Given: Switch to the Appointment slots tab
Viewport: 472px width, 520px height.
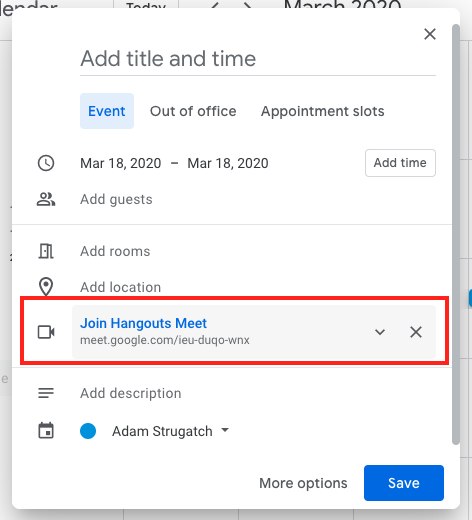Looking at the screenshot, I should tap(322, 111).
